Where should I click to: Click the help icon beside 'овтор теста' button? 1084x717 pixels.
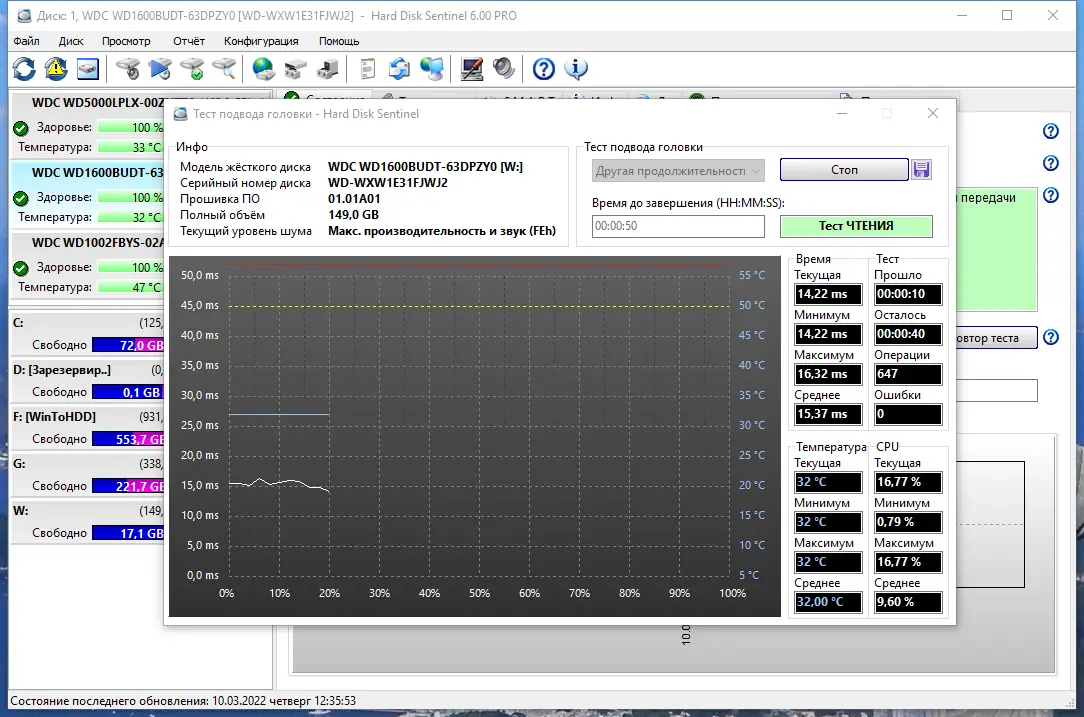(x=1051, y=337)
